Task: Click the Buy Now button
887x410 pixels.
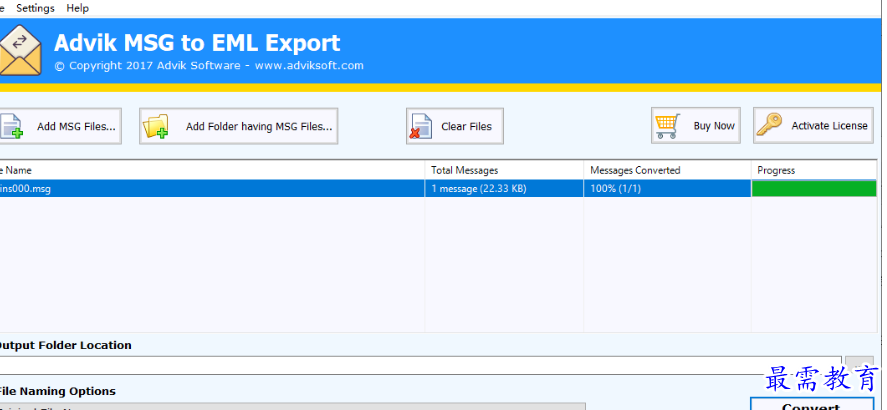Action: [x=696, y=126]
